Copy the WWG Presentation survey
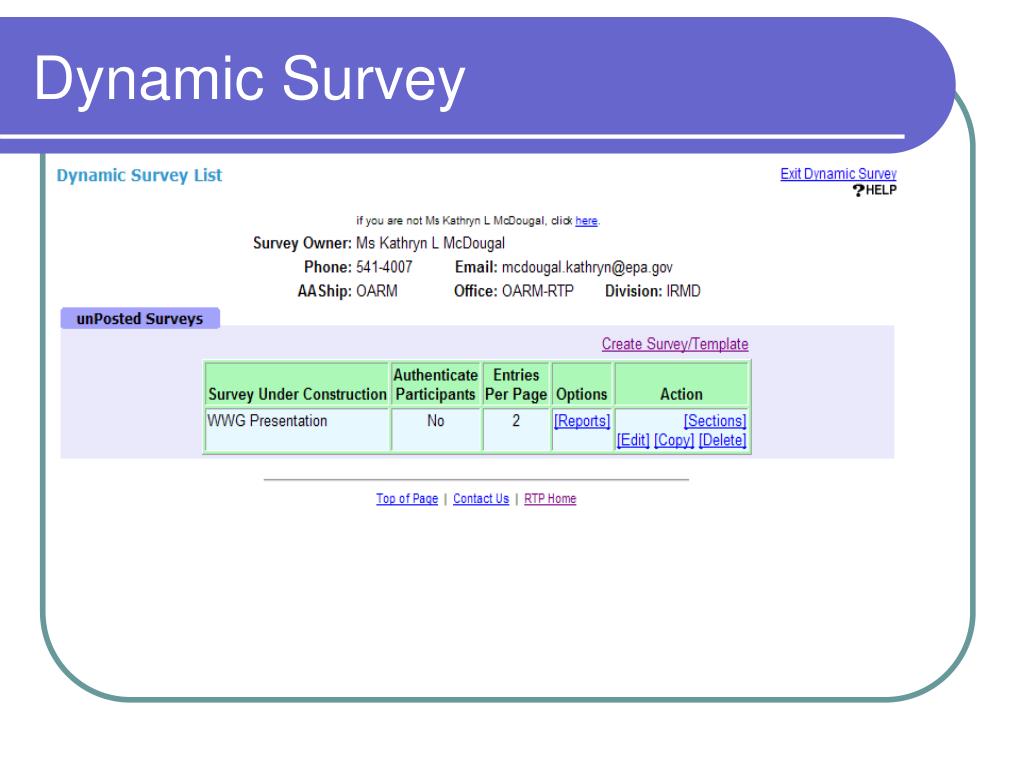The width and height of the screenshot is (1024, 768). (x=674, y=440)
